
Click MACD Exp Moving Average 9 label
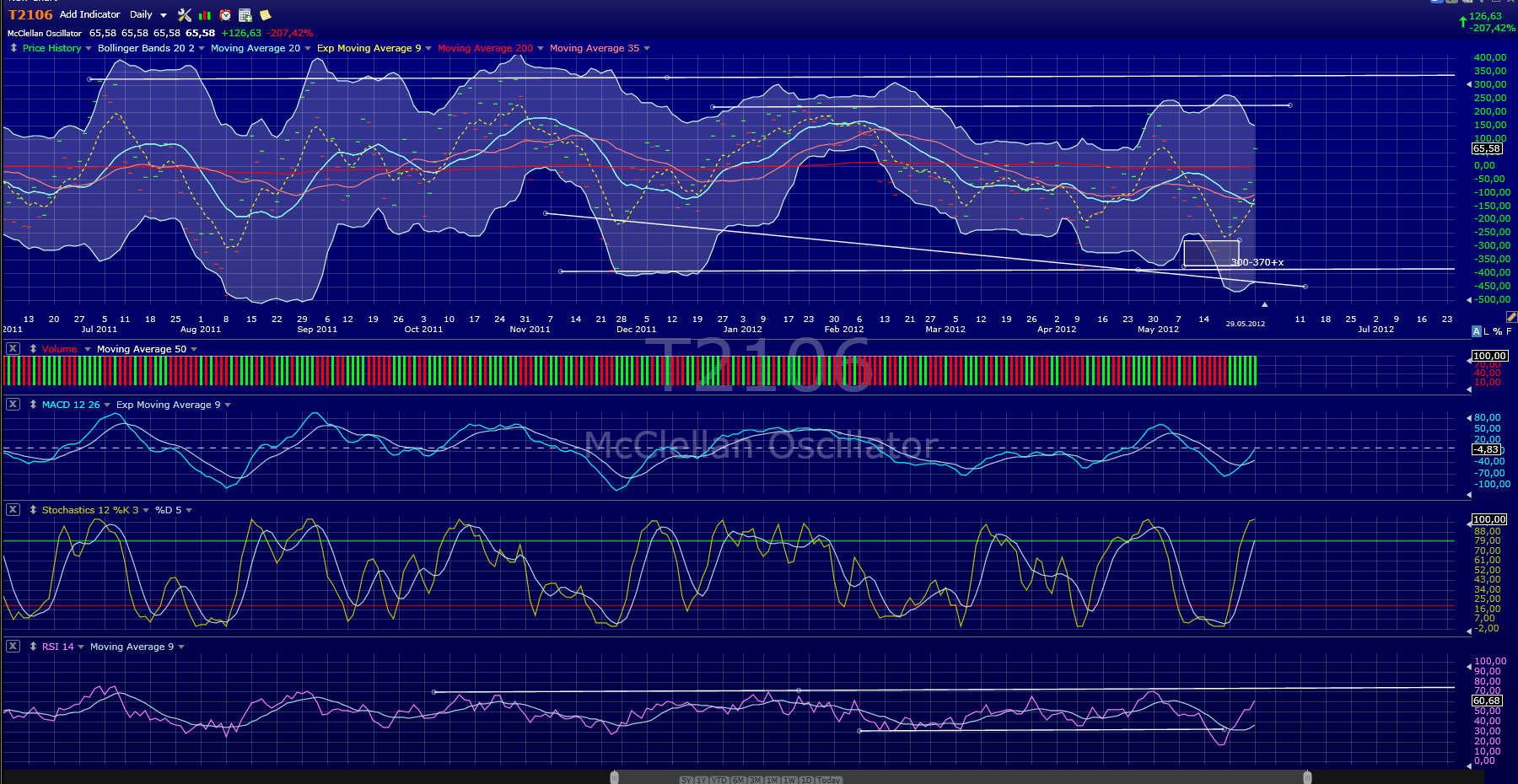tap(168, 405)
